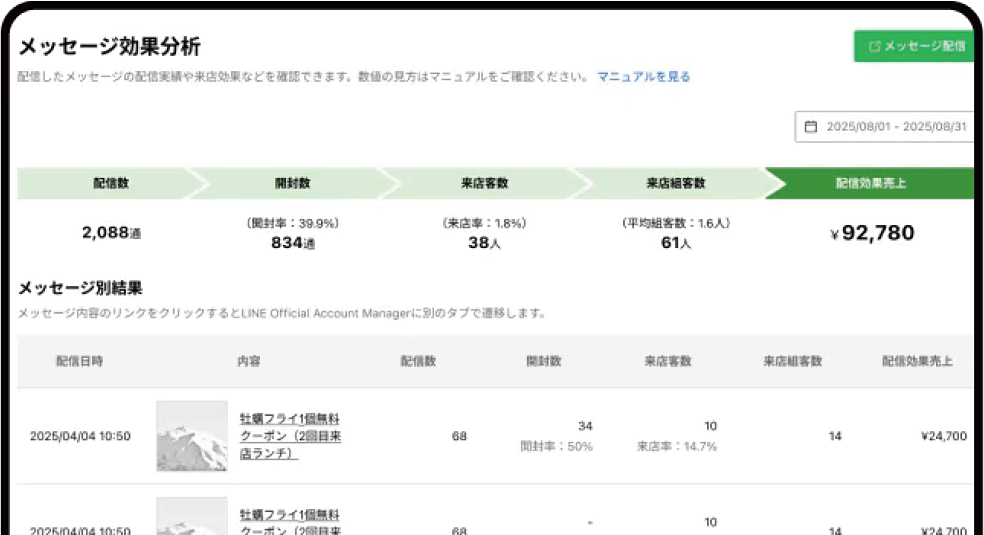Select the 来店組客数 funnel step
The width and height of the screenshot is (984, 535).
676,184
